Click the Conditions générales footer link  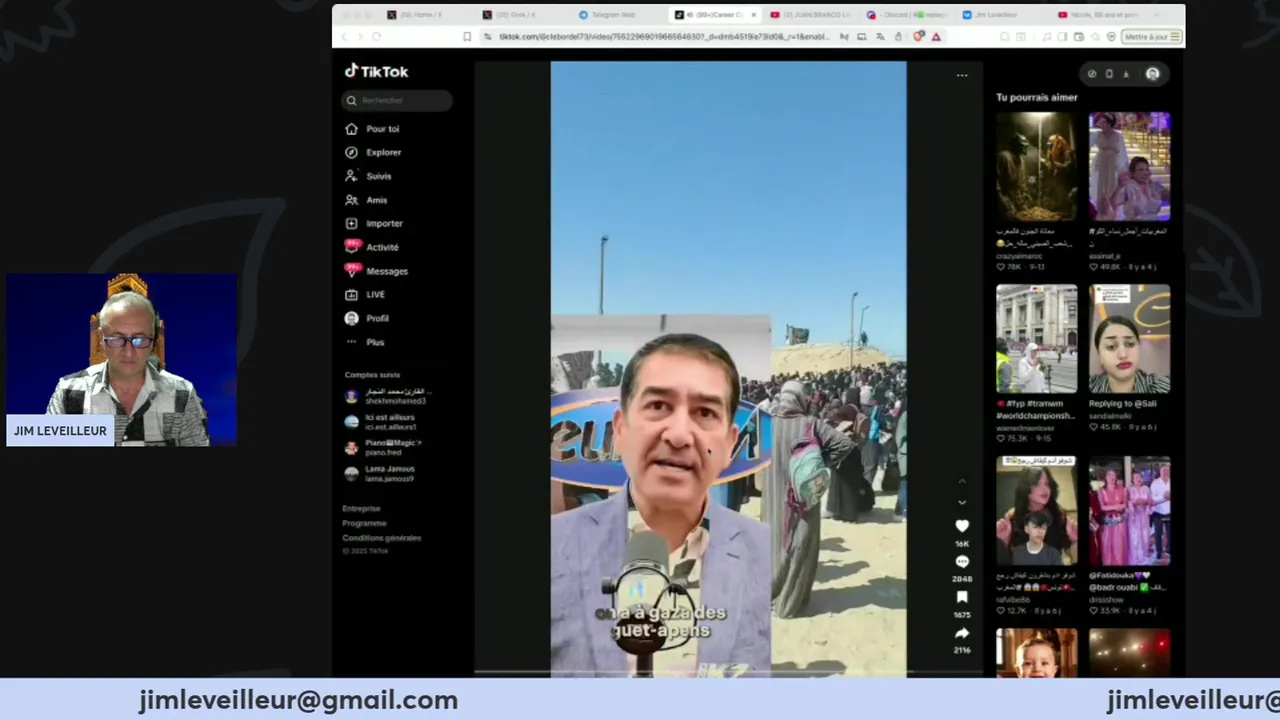coord(382,538)
